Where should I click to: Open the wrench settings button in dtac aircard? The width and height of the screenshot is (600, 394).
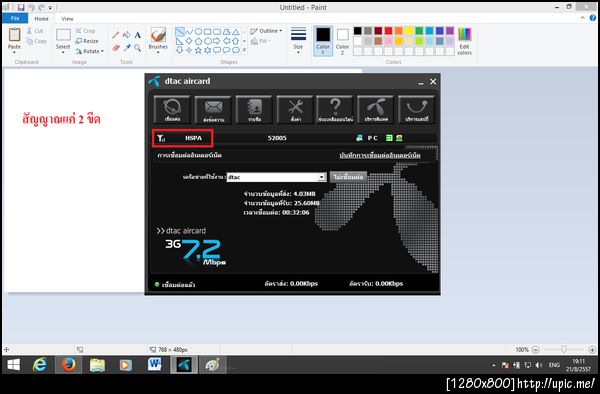click(295, 110)
